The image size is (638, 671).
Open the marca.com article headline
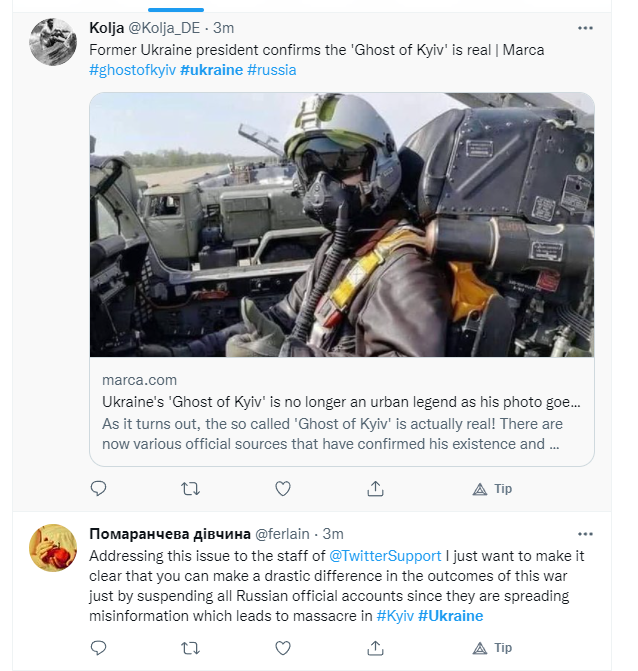click(341, 402)
